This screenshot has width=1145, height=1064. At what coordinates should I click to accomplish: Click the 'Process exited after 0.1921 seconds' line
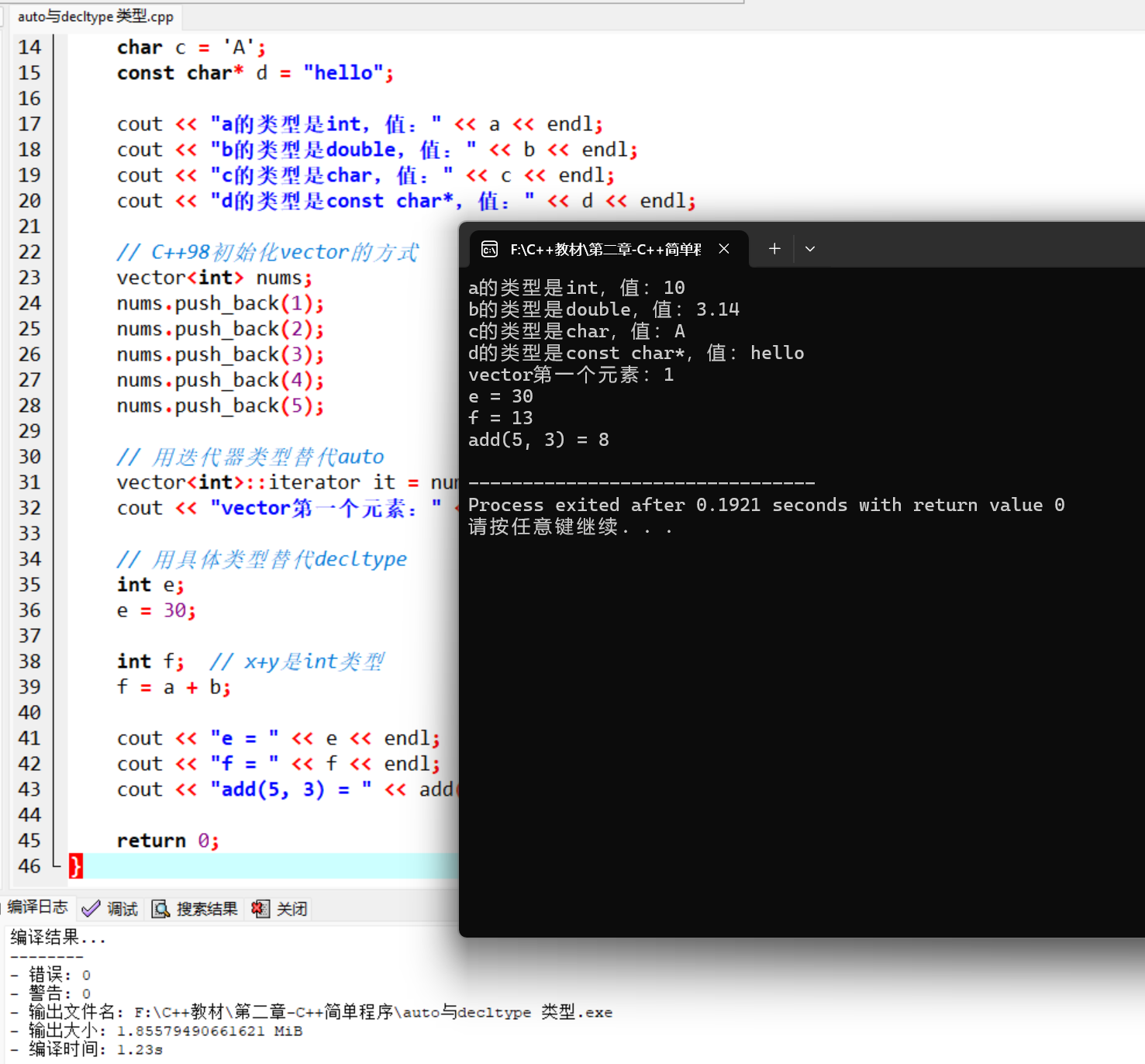coord(767,505)
